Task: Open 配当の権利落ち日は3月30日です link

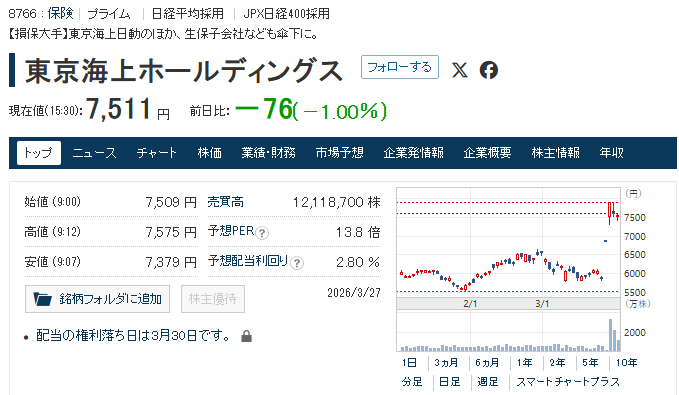Action: [133, 336]
